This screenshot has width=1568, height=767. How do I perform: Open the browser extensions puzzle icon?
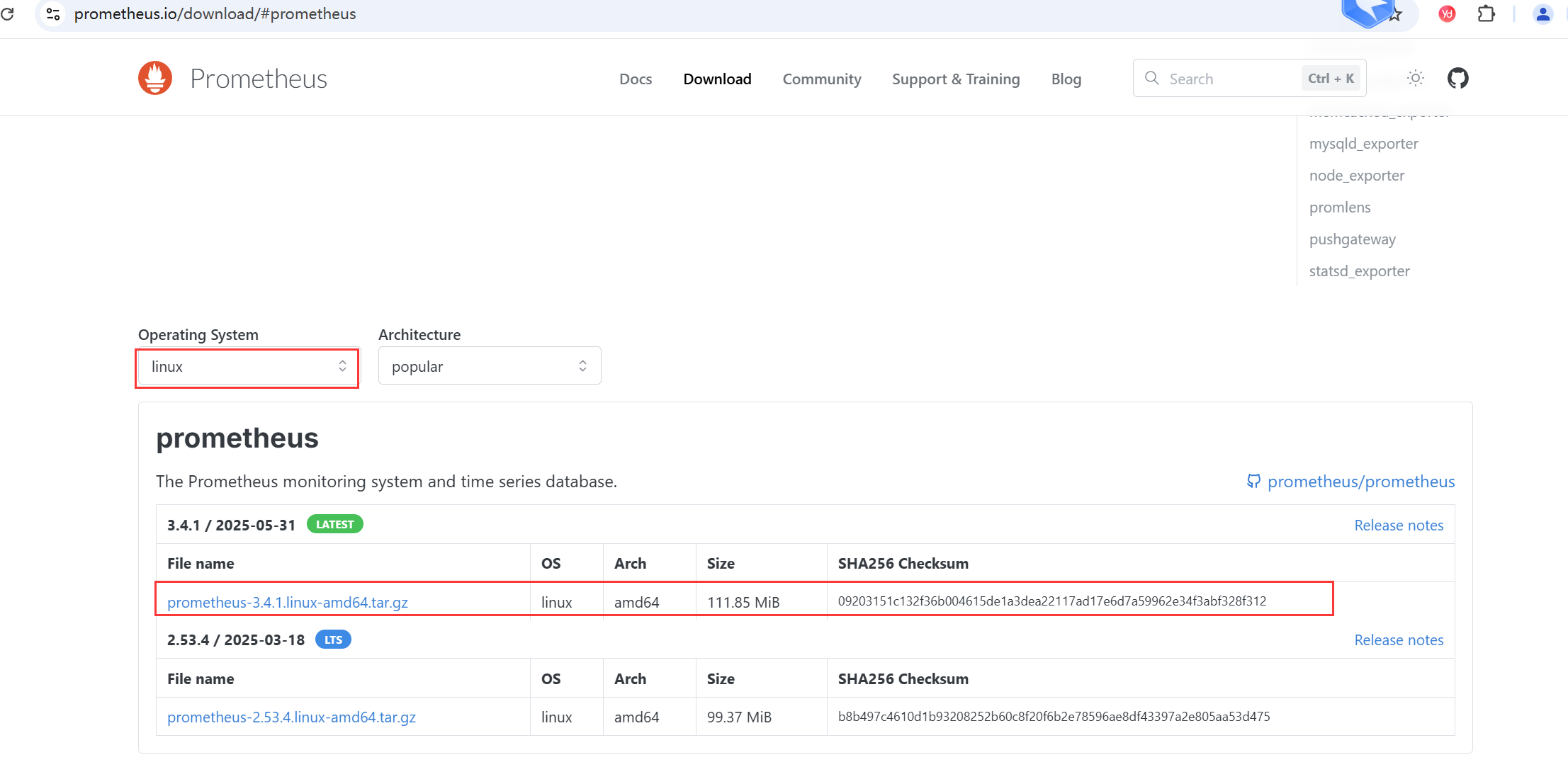click(x=1486, y=13)
